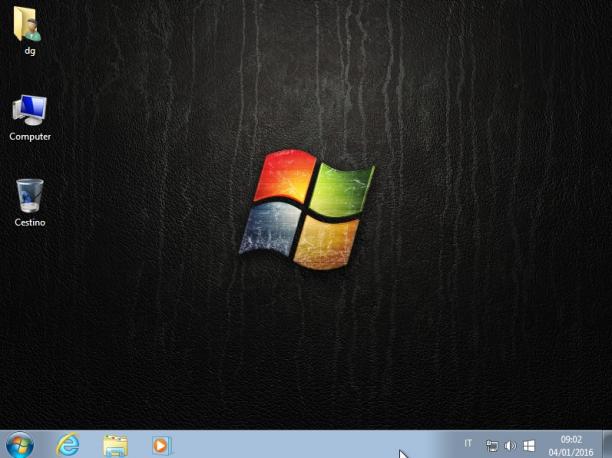Viewport: 612px width, 458px height.
Task: Launch Internet Explorer from the taskbar
Action: point(68,445)
